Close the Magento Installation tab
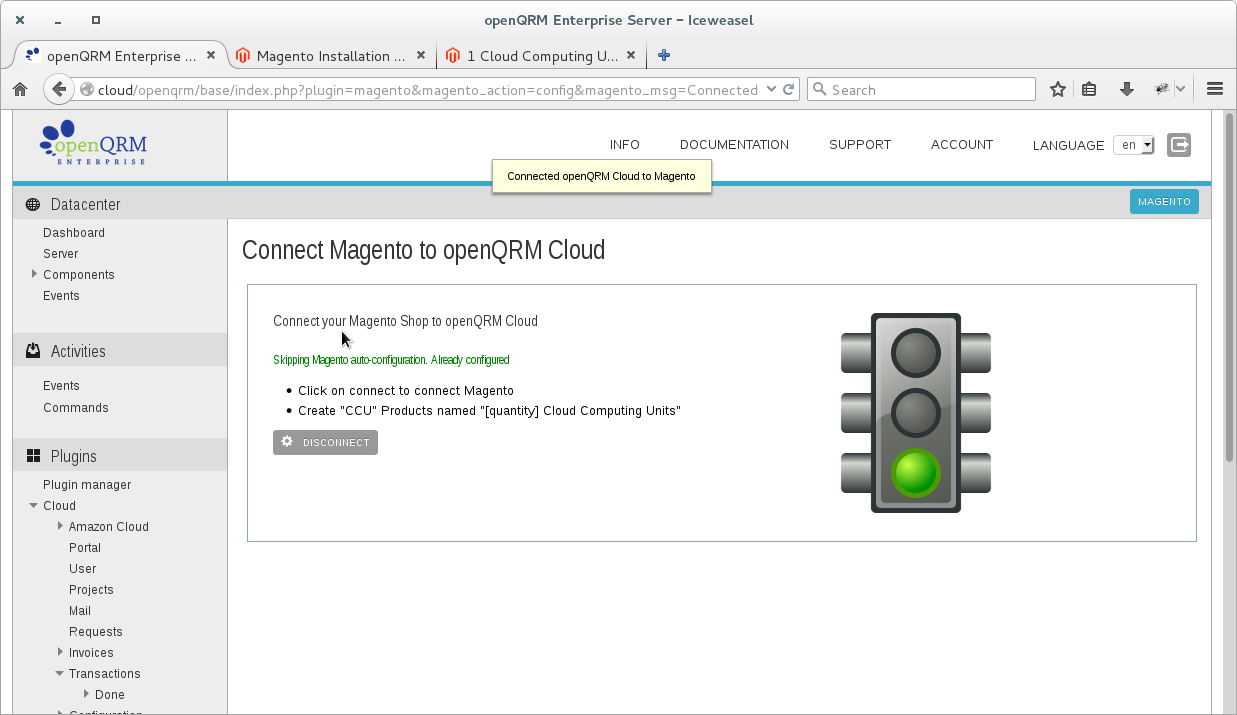The height and width of the screenshot is (715, 1237). (x=421, y=56)
